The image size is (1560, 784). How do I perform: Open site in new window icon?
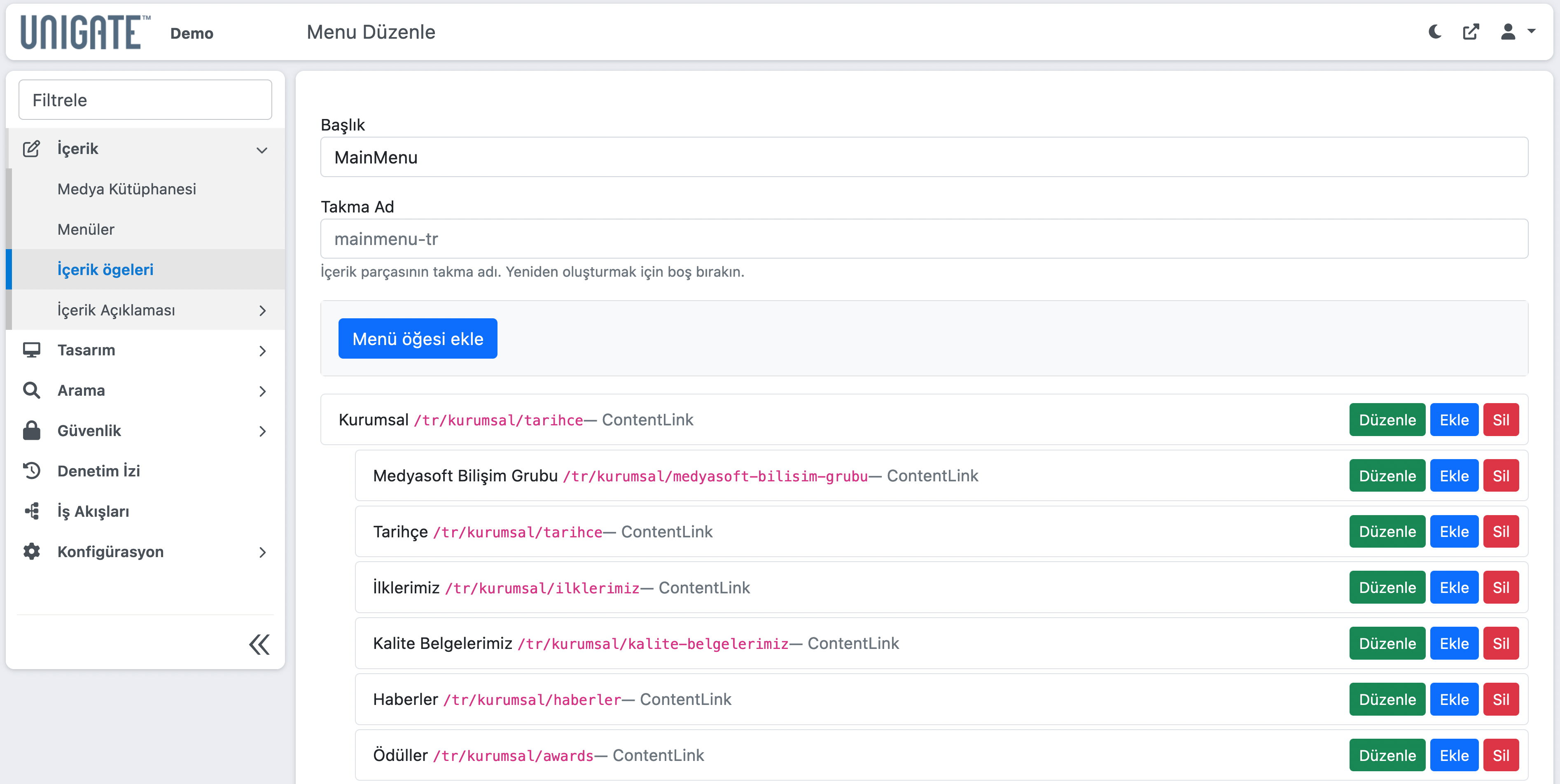click(x=1471, y=32)
